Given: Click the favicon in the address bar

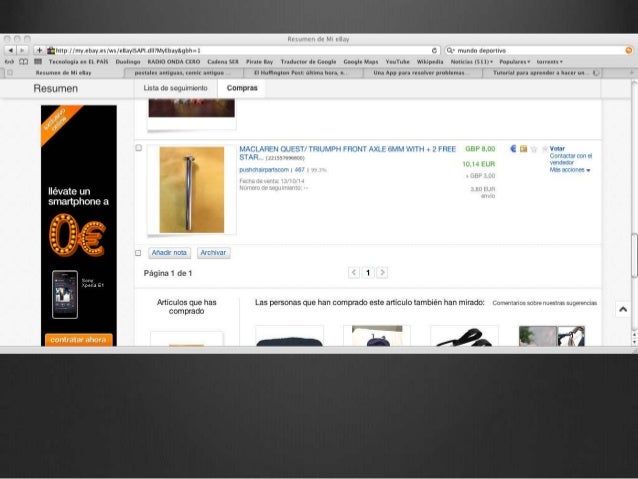Looking at the screenshot, I should click(51, 50).
